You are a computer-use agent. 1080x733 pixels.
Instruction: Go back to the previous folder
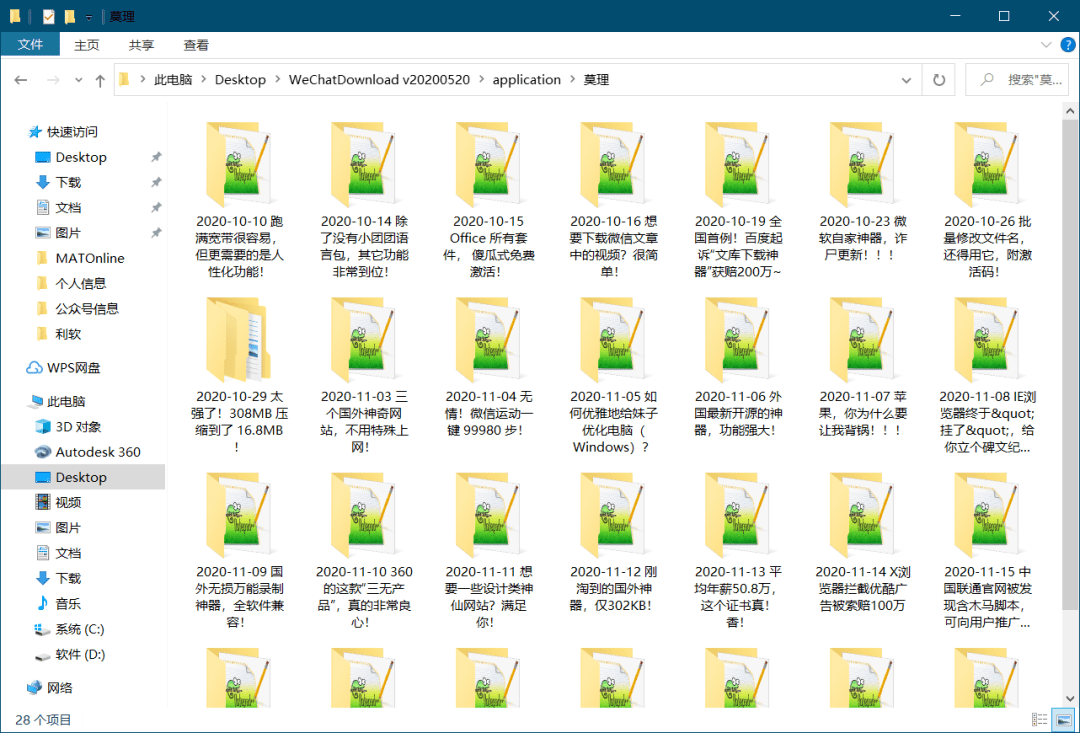click(21, 80)
